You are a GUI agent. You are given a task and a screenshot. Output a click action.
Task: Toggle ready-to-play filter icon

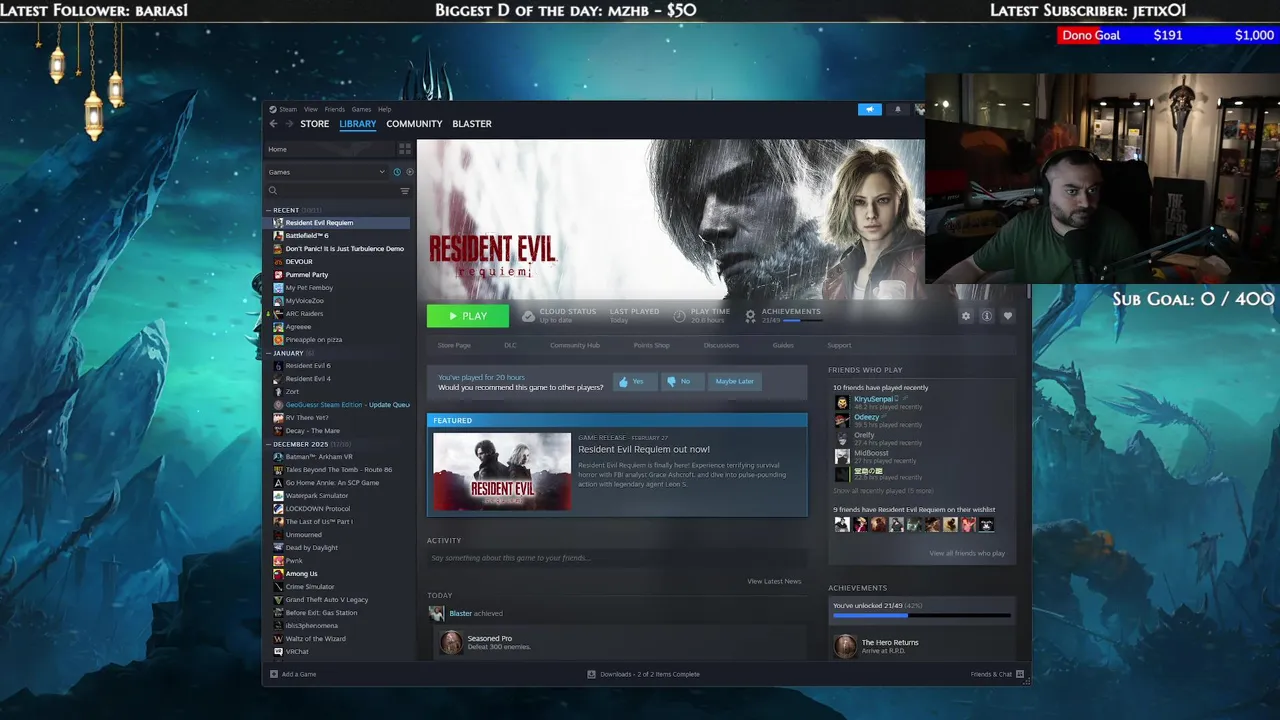pos(409,172)
